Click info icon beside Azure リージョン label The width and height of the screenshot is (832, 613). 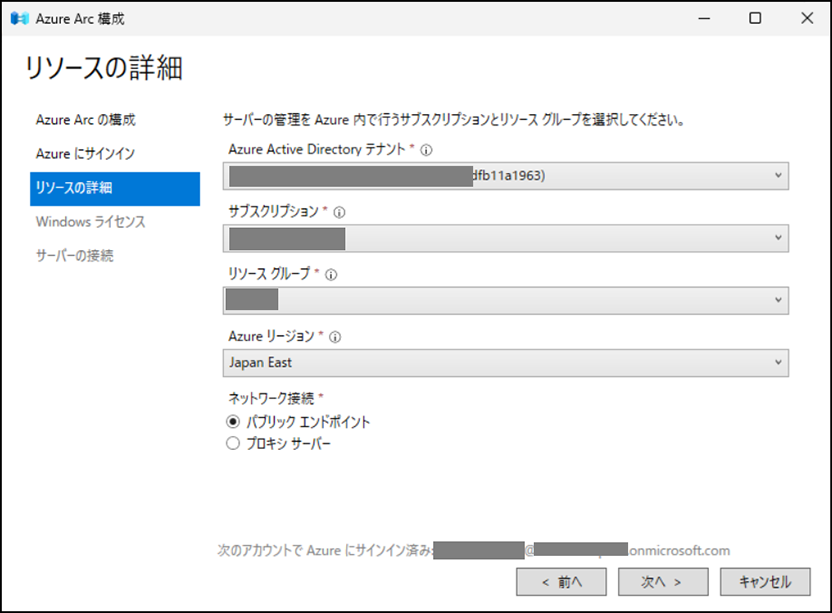[335, 337]
